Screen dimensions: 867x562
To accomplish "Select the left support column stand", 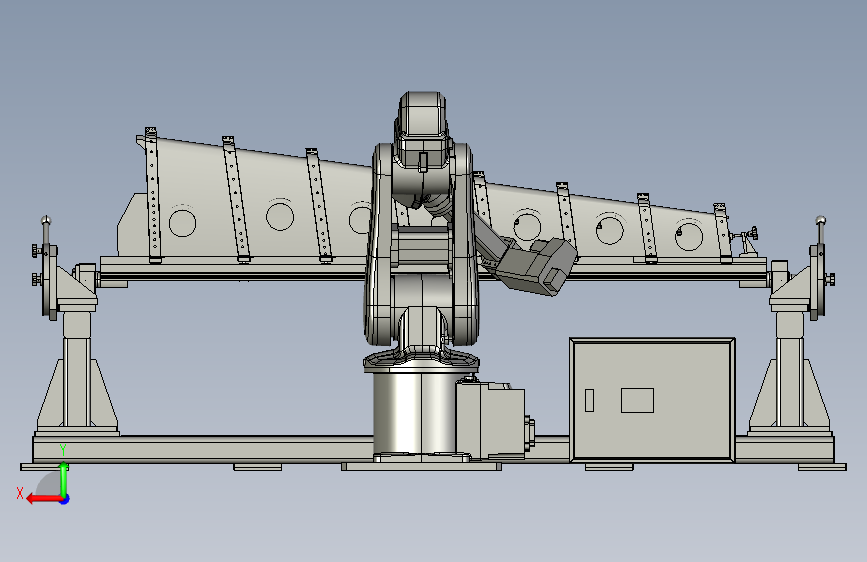I will tap(77, 373).
